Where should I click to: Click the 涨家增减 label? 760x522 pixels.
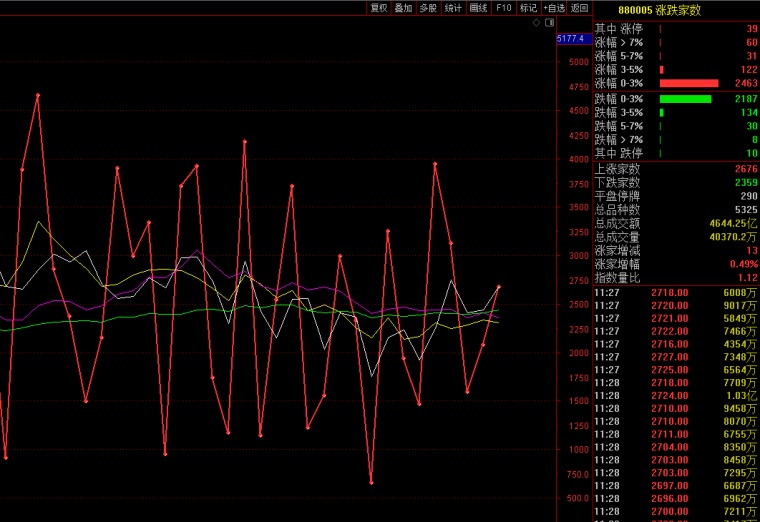pos(617,251)
